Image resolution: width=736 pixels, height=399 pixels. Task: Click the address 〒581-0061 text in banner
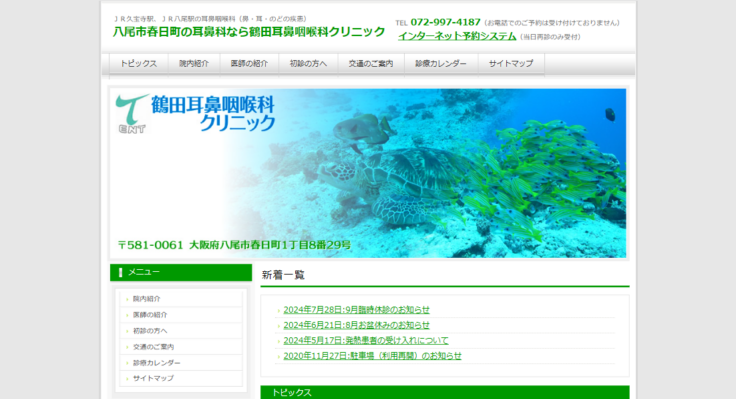coord(234,245)
